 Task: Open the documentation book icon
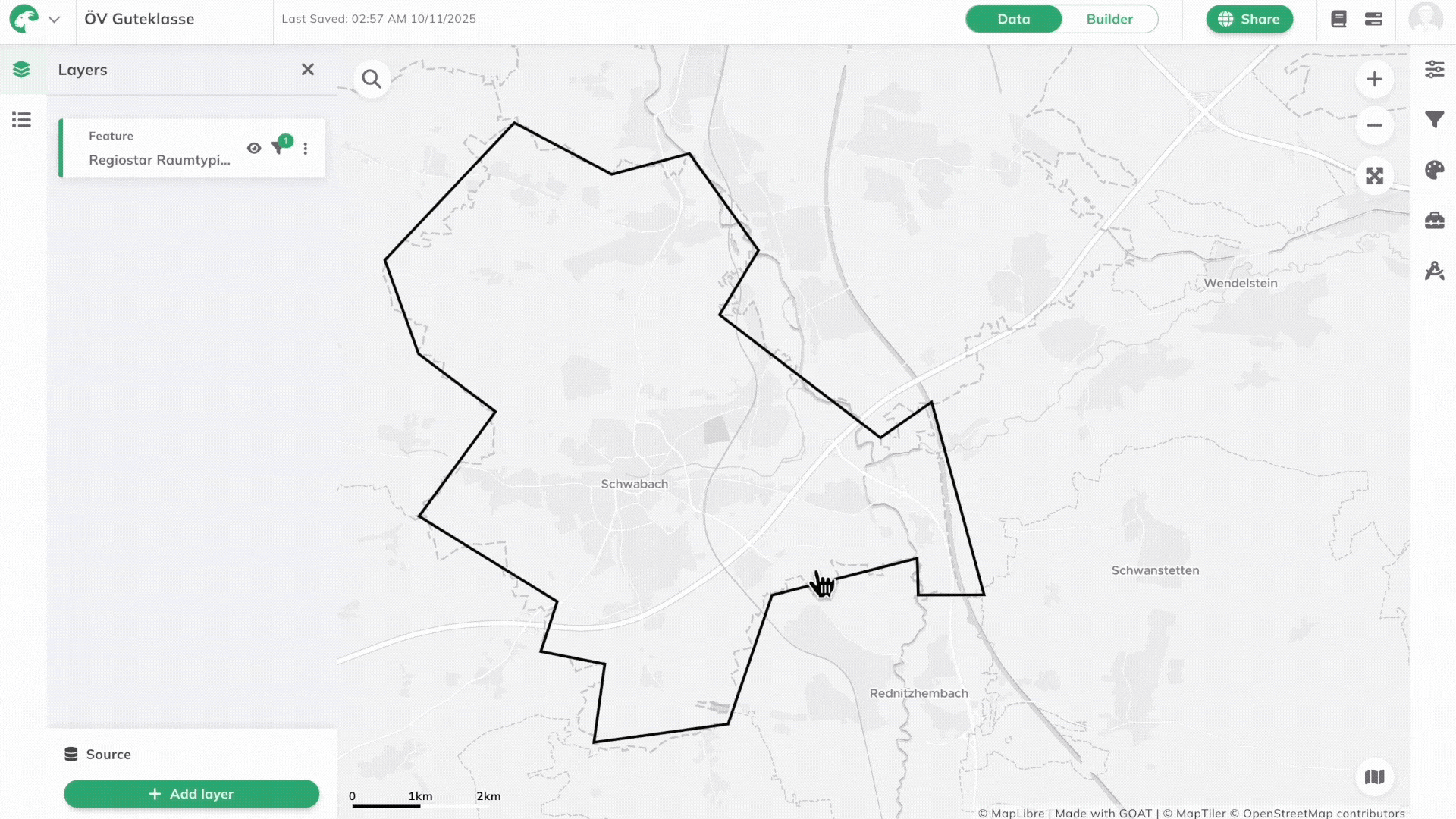pyautogui.click(x=1338, y=19)
